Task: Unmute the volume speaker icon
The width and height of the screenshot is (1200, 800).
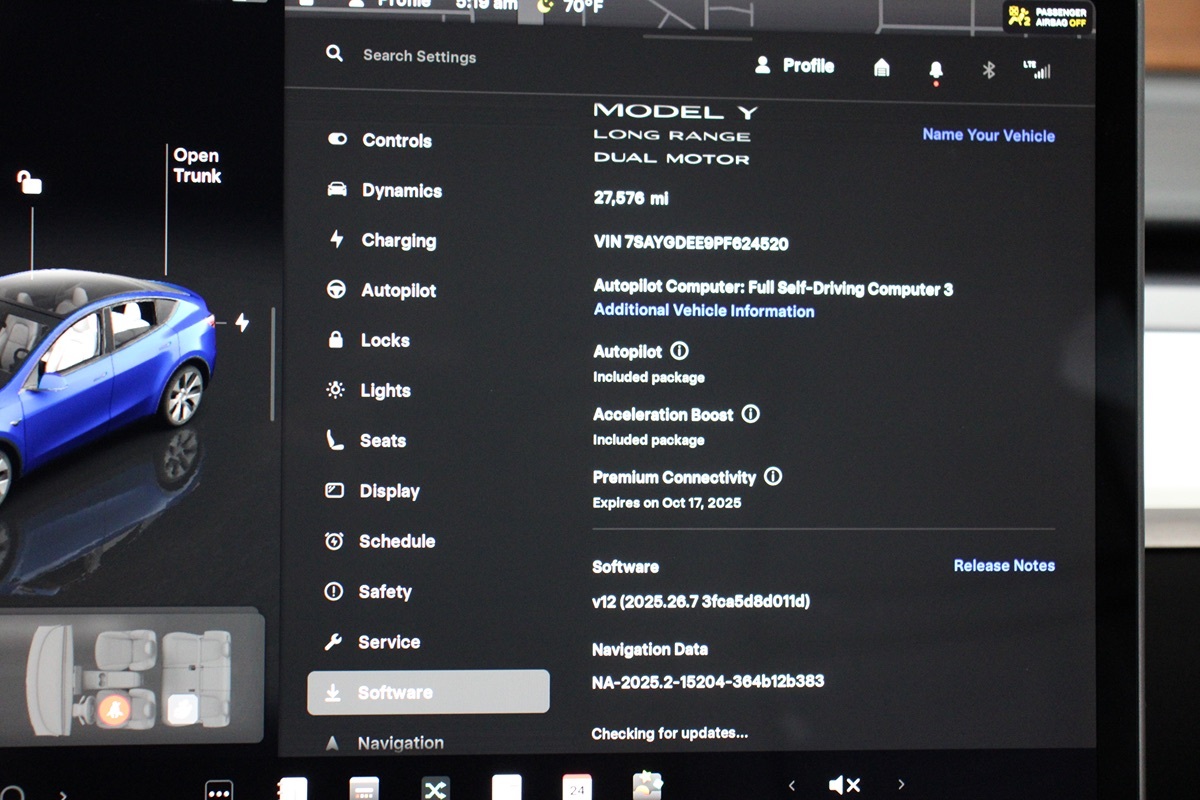Action: coord(844,785)
